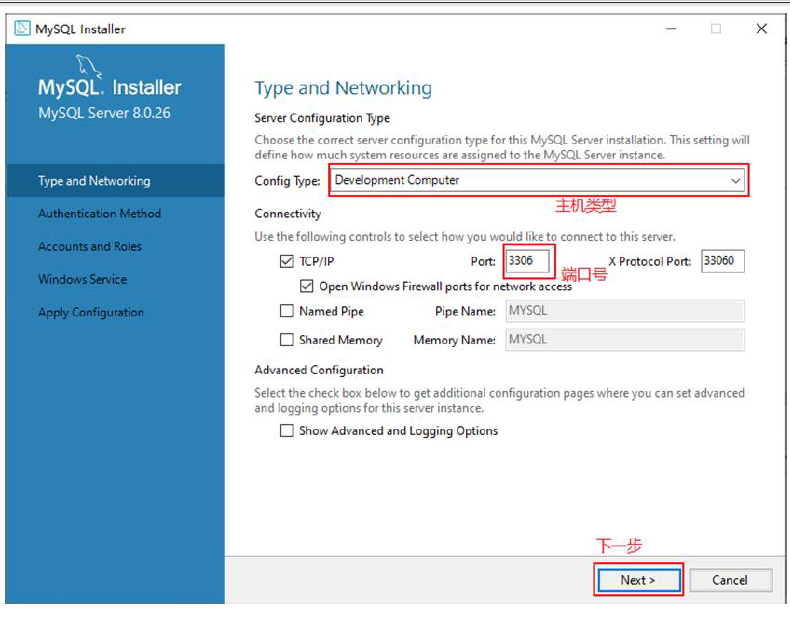Uncheck Open Windows Firewall ports option
This screenshot has height=617, width=790.
tap(306, 286)
